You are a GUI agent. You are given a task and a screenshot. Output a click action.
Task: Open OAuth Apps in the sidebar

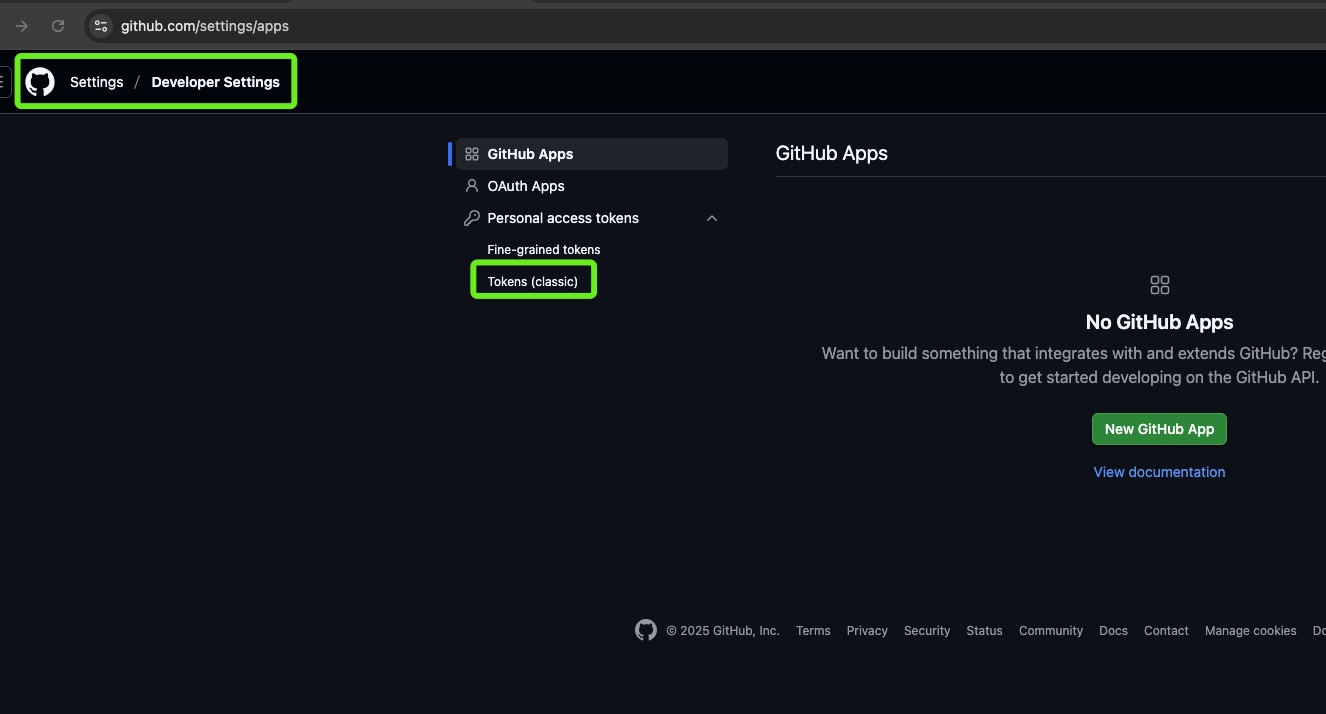pyautogui.click(x=592, y=186)
